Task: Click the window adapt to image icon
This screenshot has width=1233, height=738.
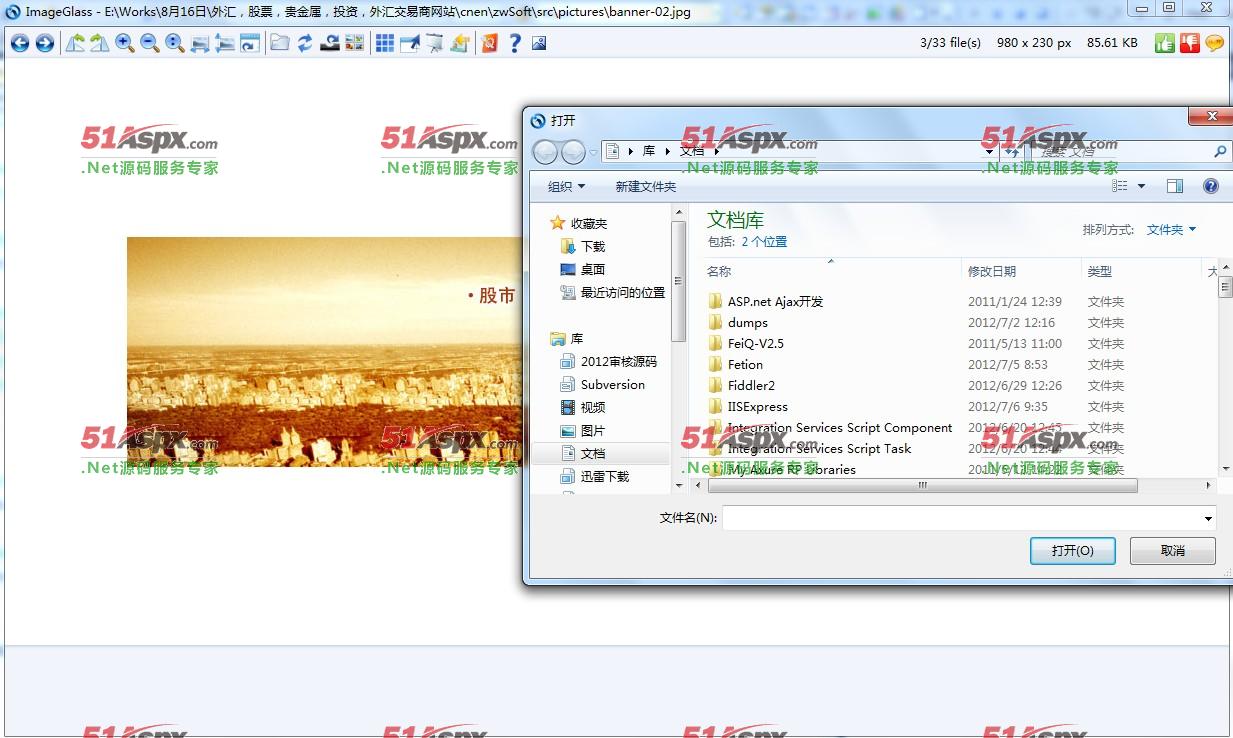Action: (250, 43)
